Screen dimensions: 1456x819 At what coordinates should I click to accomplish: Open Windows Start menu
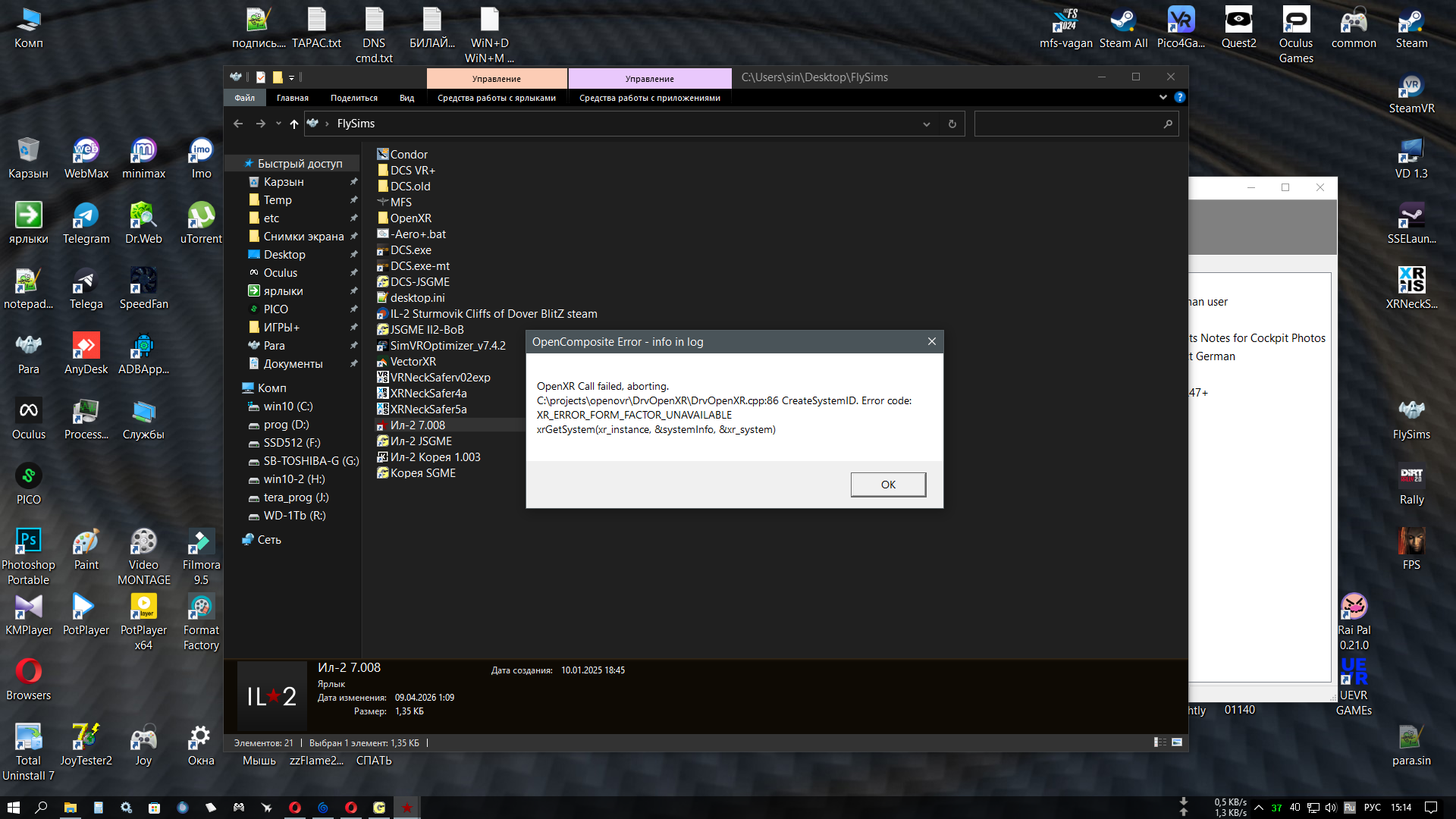(13, 808)
